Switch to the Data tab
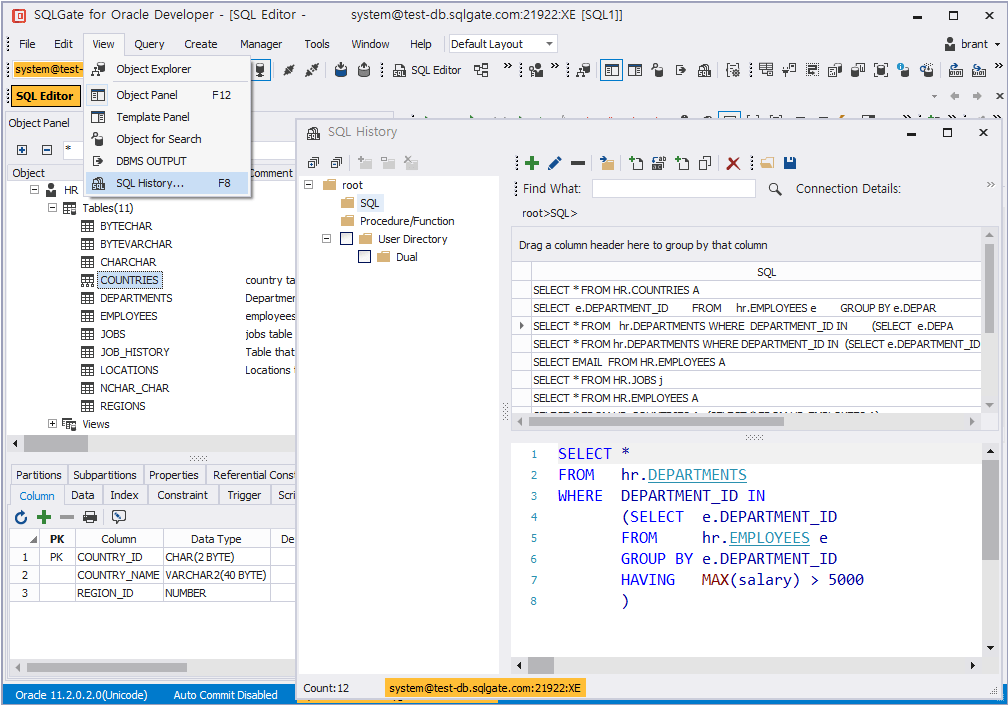1008x705 pixels. click(83, 495)
